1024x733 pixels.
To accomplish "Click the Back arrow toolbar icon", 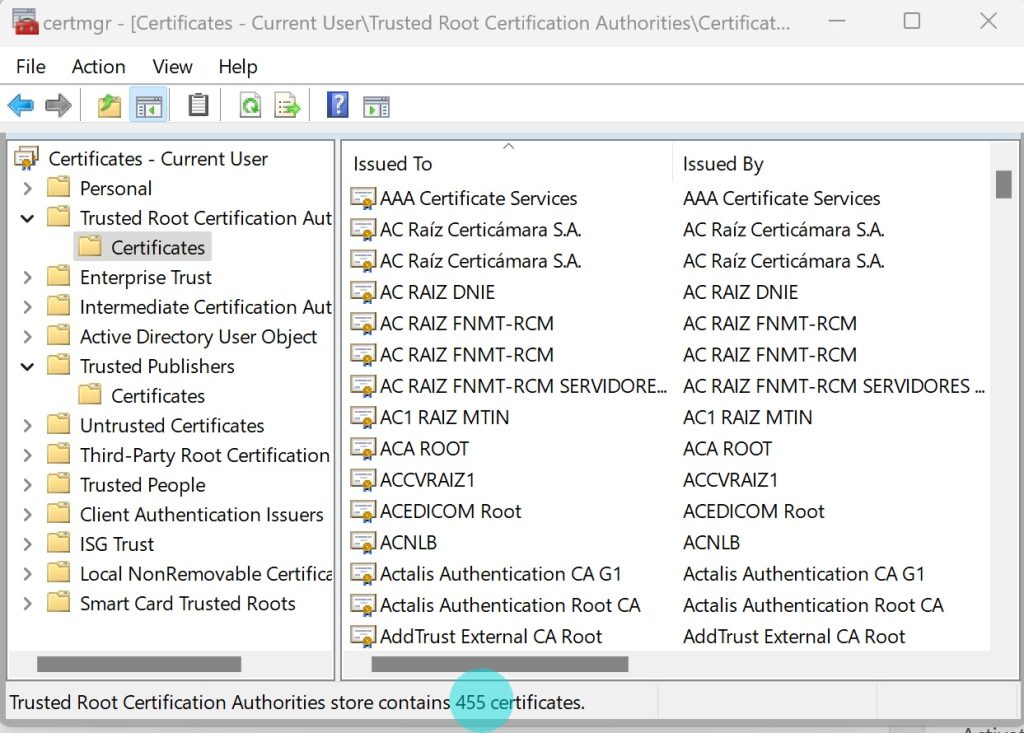I will [21, 105].
